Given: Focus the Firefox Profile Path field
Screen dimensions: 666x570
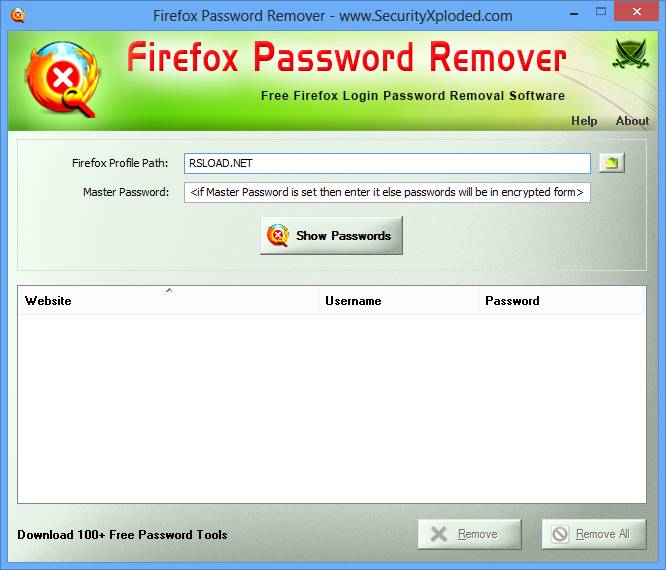Looking at the screenshot, I should tap(387, 163).
